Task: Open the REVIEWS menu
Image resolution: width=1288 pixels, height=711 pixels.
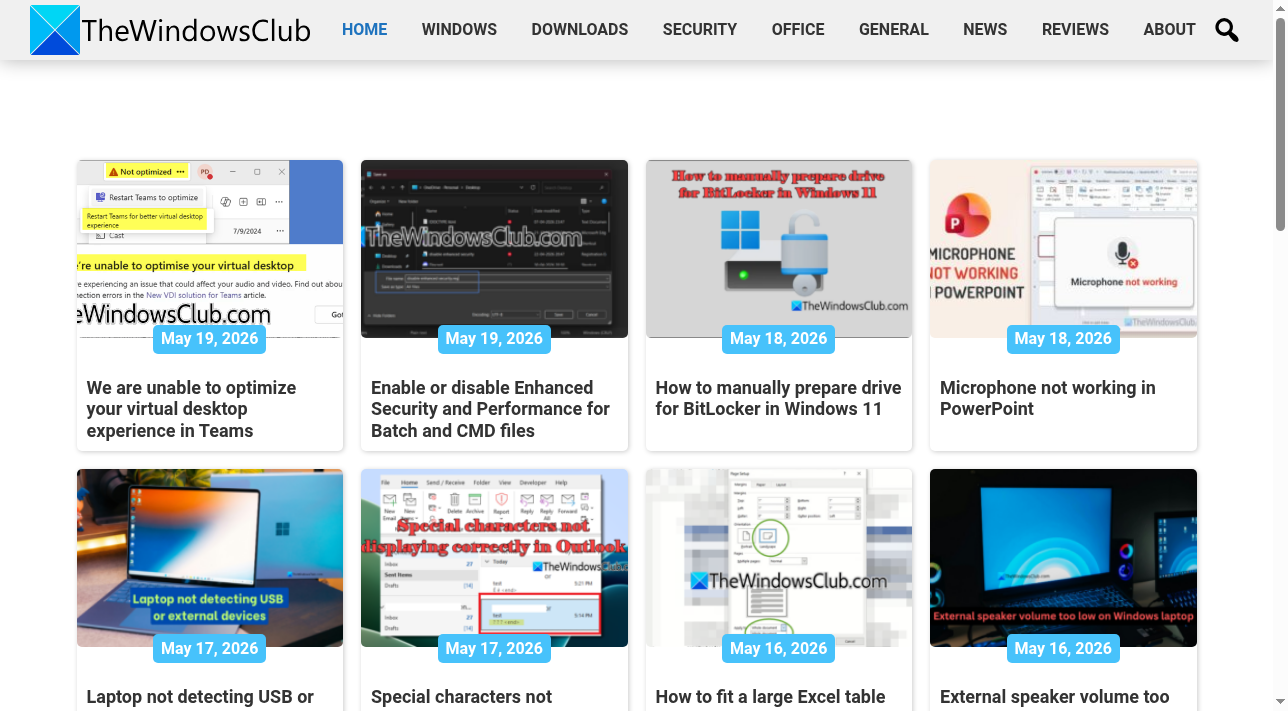Action: pyautogui.click(x=1075, y=30)
